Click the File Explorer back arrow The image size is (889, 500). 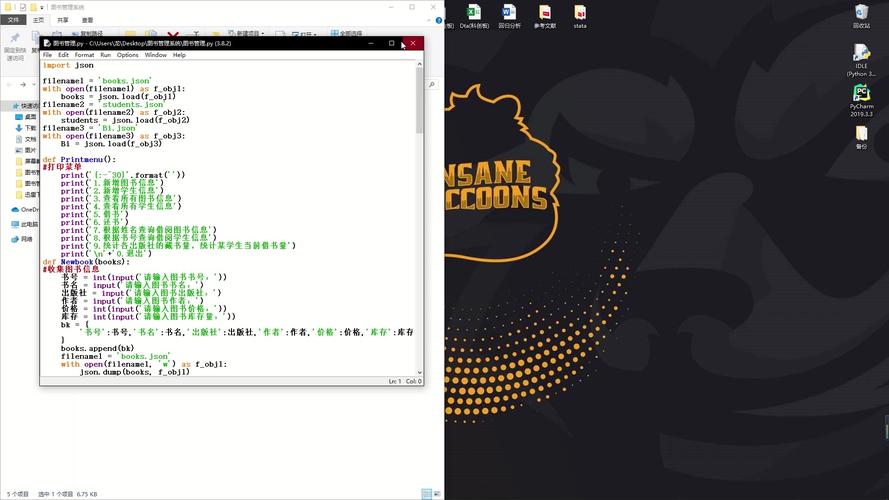pos(9,84)
